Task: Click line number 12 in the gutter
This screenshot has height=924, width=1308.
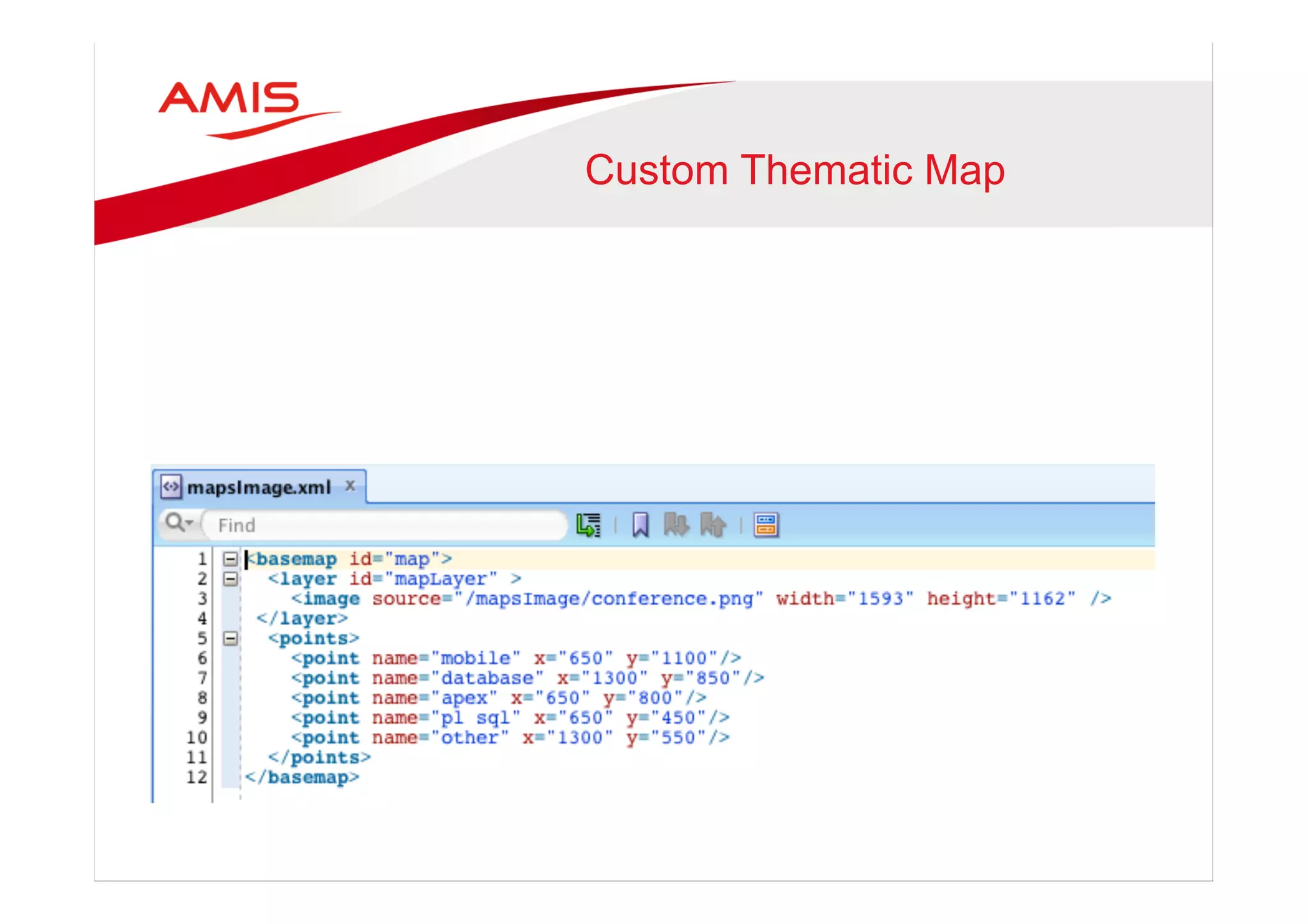Action: click(197, 777)
